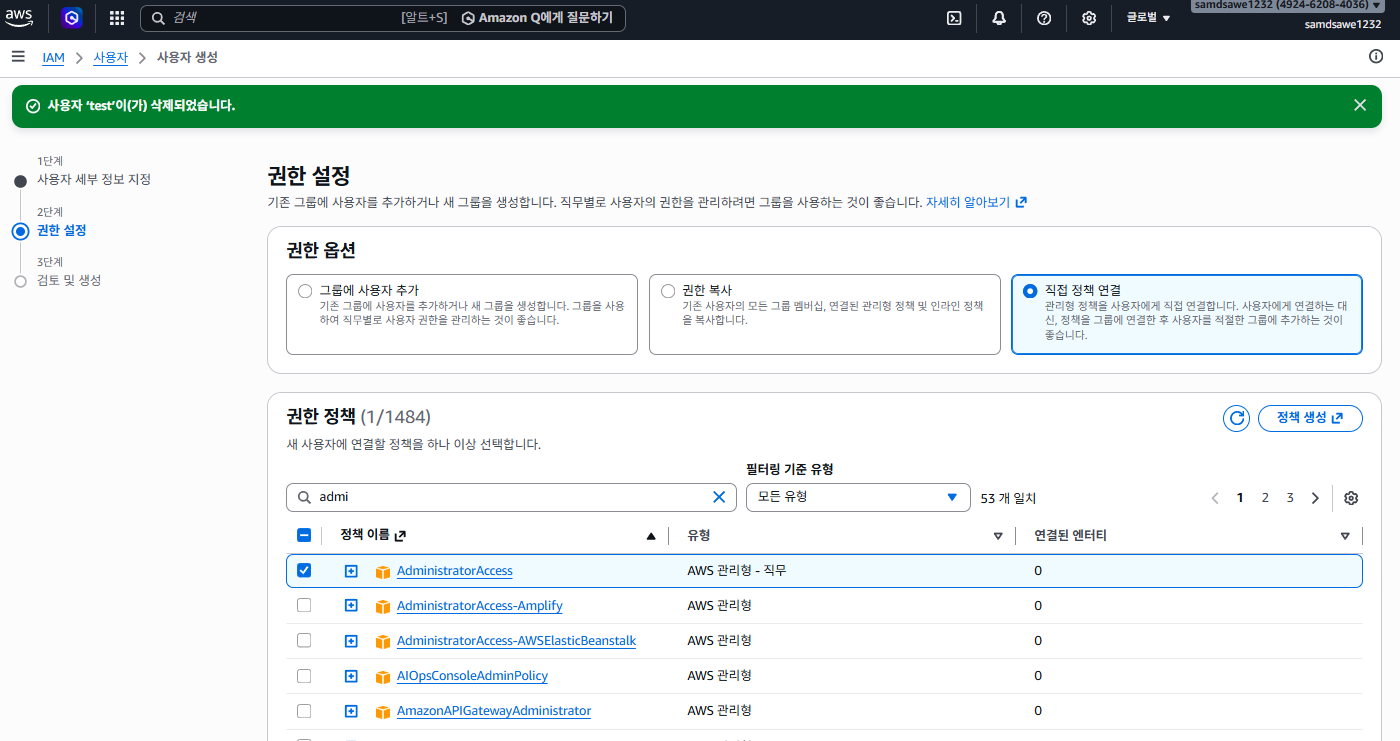Open the AIOpsConsoleAdminPolicy link
The image size is (1400, 741).
tap(472, 676)
